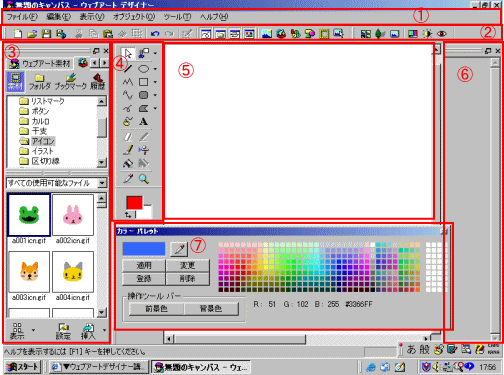Click the Save floppy disk icon

click(46, 34)
